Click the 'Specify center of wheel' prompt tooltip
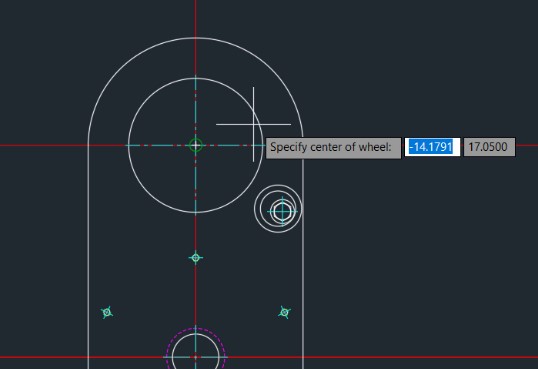Image resolution: width=538 pixels, height=369 pixels. 334,148
